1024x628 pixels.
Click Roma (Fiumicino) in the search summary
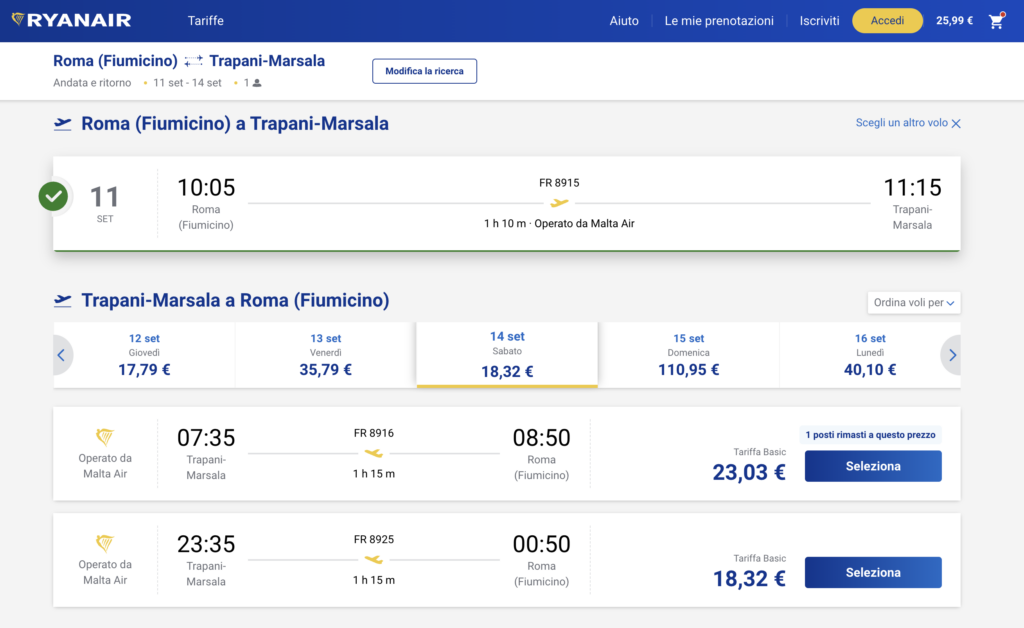(115, 61)
